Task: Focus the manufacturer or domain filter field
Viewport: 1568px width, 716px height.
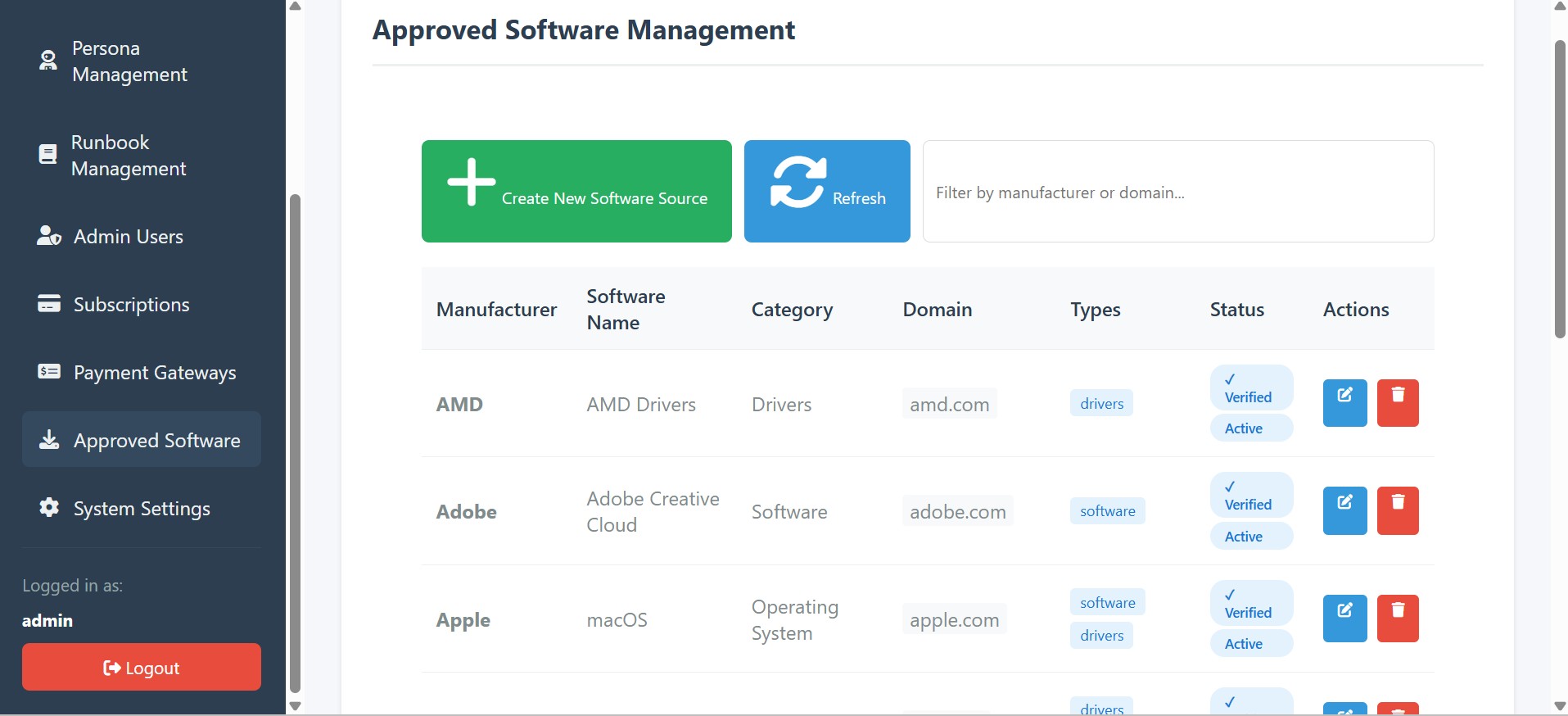Action: coord(1178,192)
